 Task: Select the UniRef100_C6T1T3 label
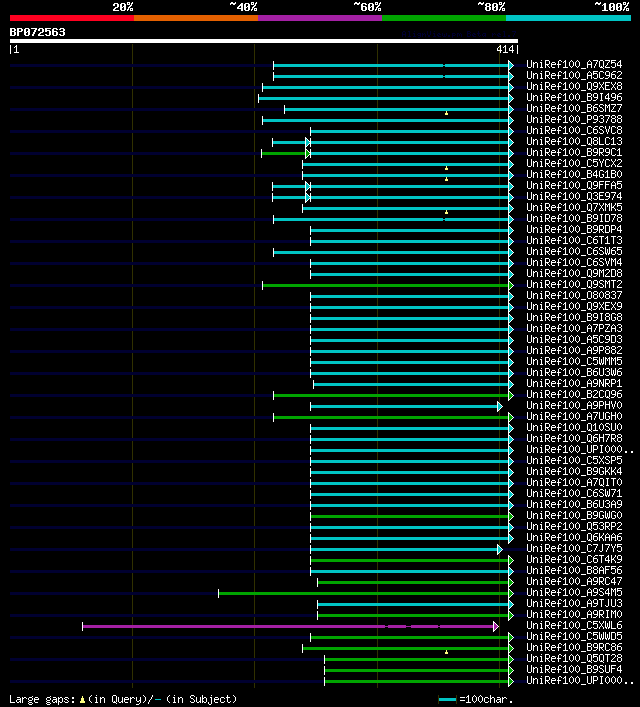click(x=574, y=240)
